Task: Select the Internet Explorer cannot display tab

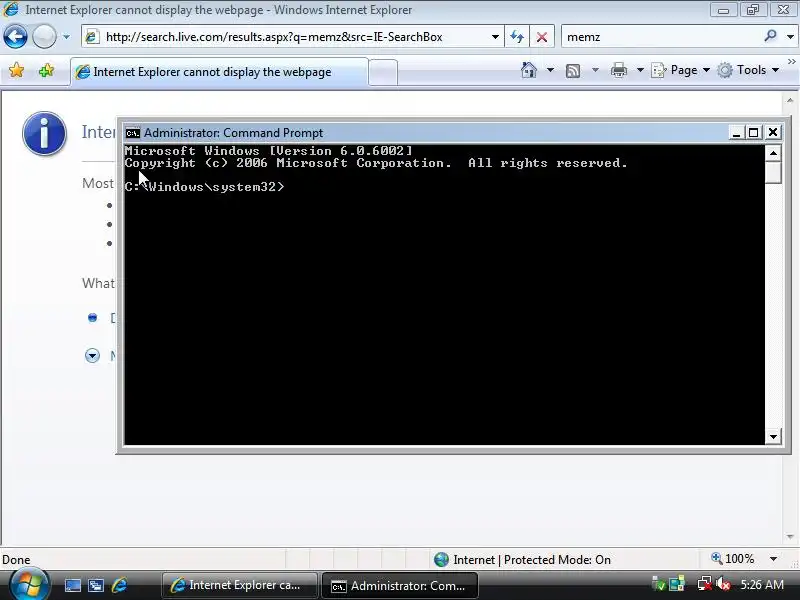Action: point(218,72)
